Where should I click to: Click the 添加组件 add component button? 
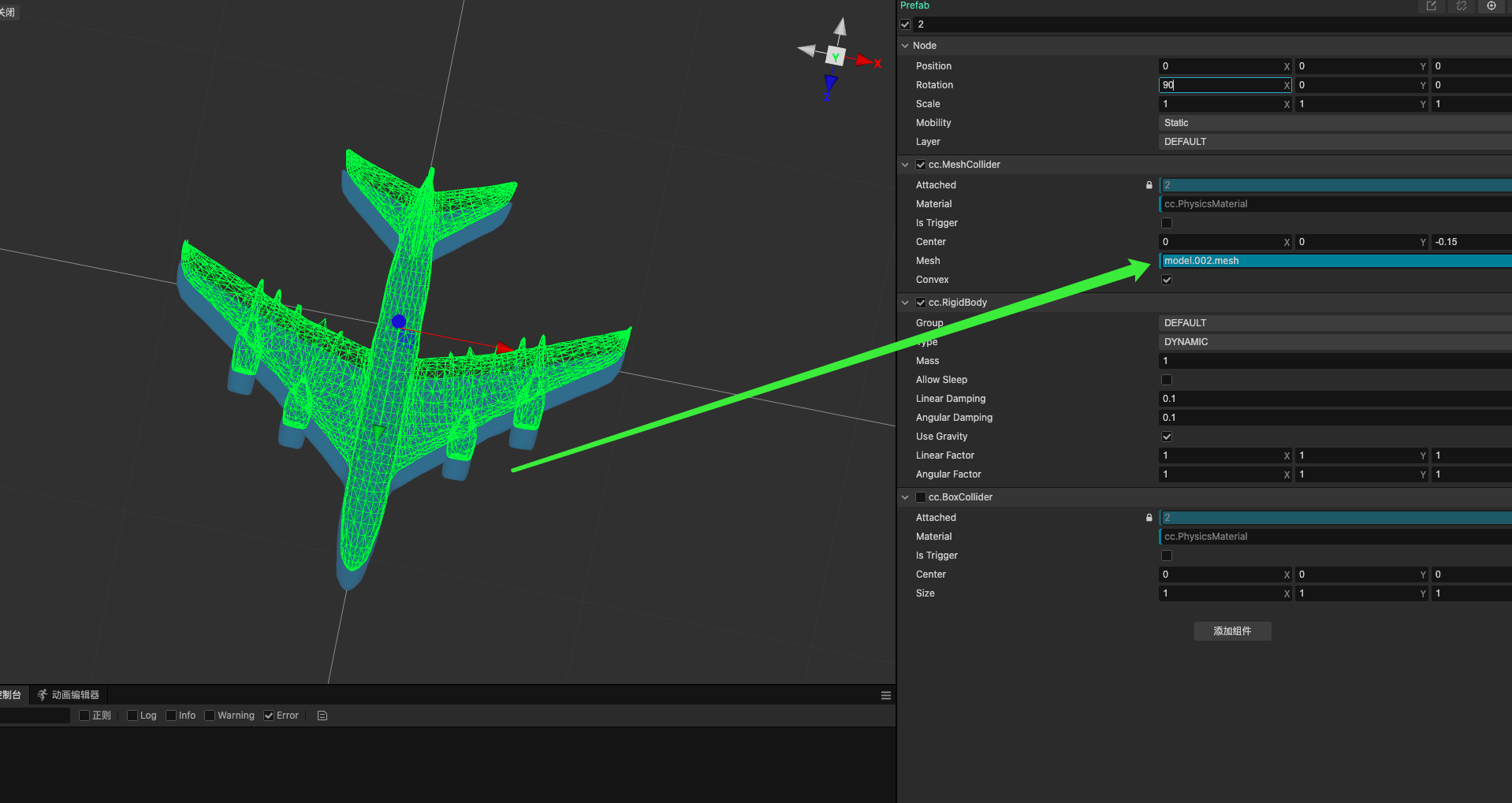(1232, 631)
